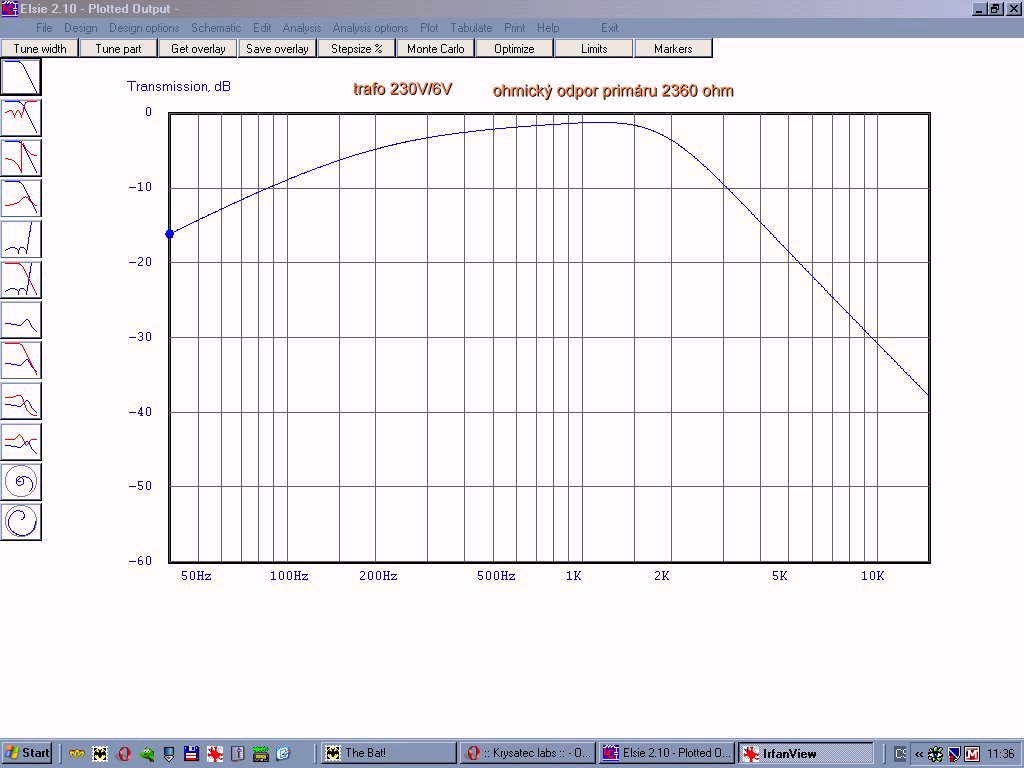This screenshot has height=768, width=1024.
Task: Launch IrfanView from quick launch bar
Action: click(x=215, y=754)
